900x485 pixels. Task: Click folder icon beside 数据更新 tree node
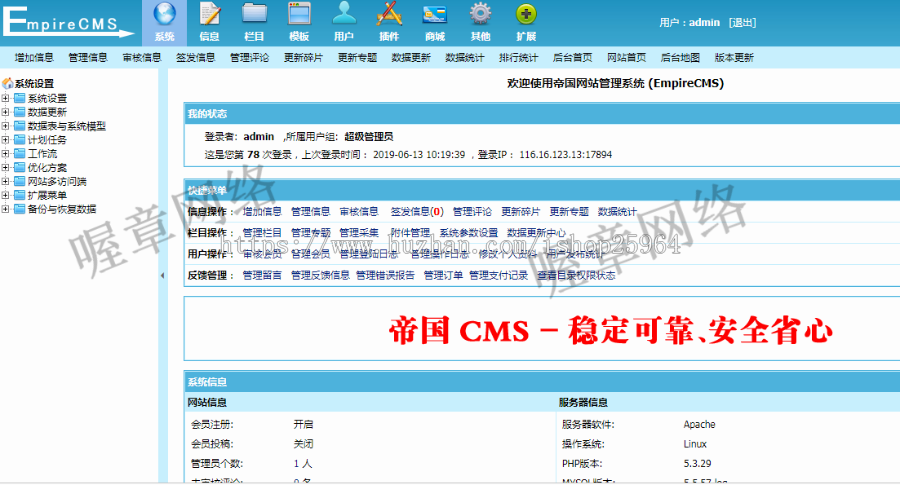[x=20, y=112]
